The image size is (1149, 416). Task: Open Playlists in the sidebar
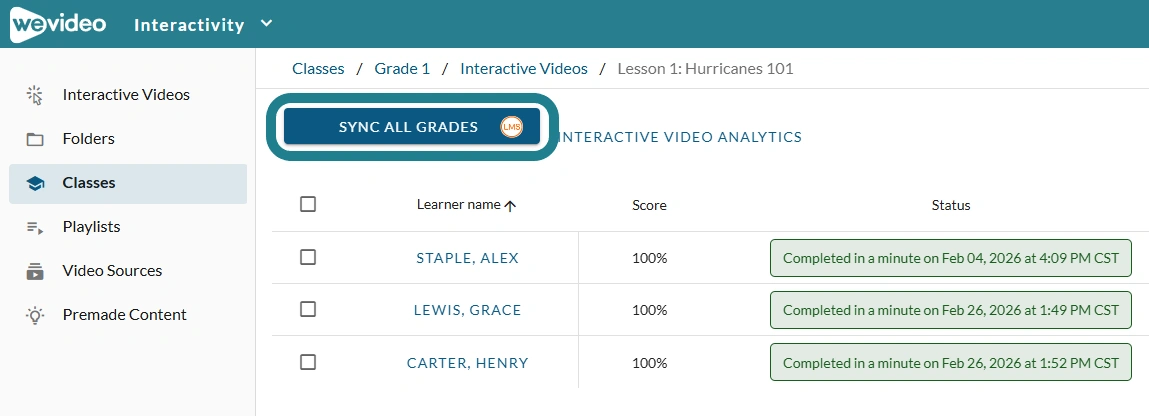(x=128, y=227)
